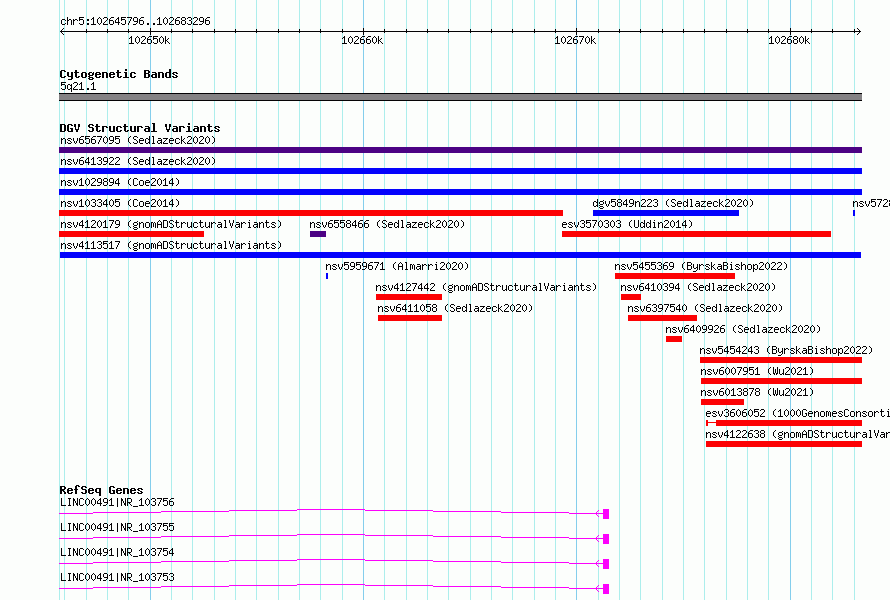The width and height of the screenshot is (890, 600).
Task: Click the nsv5959671 (Almarri2020) label
Action: pos(397,266)
